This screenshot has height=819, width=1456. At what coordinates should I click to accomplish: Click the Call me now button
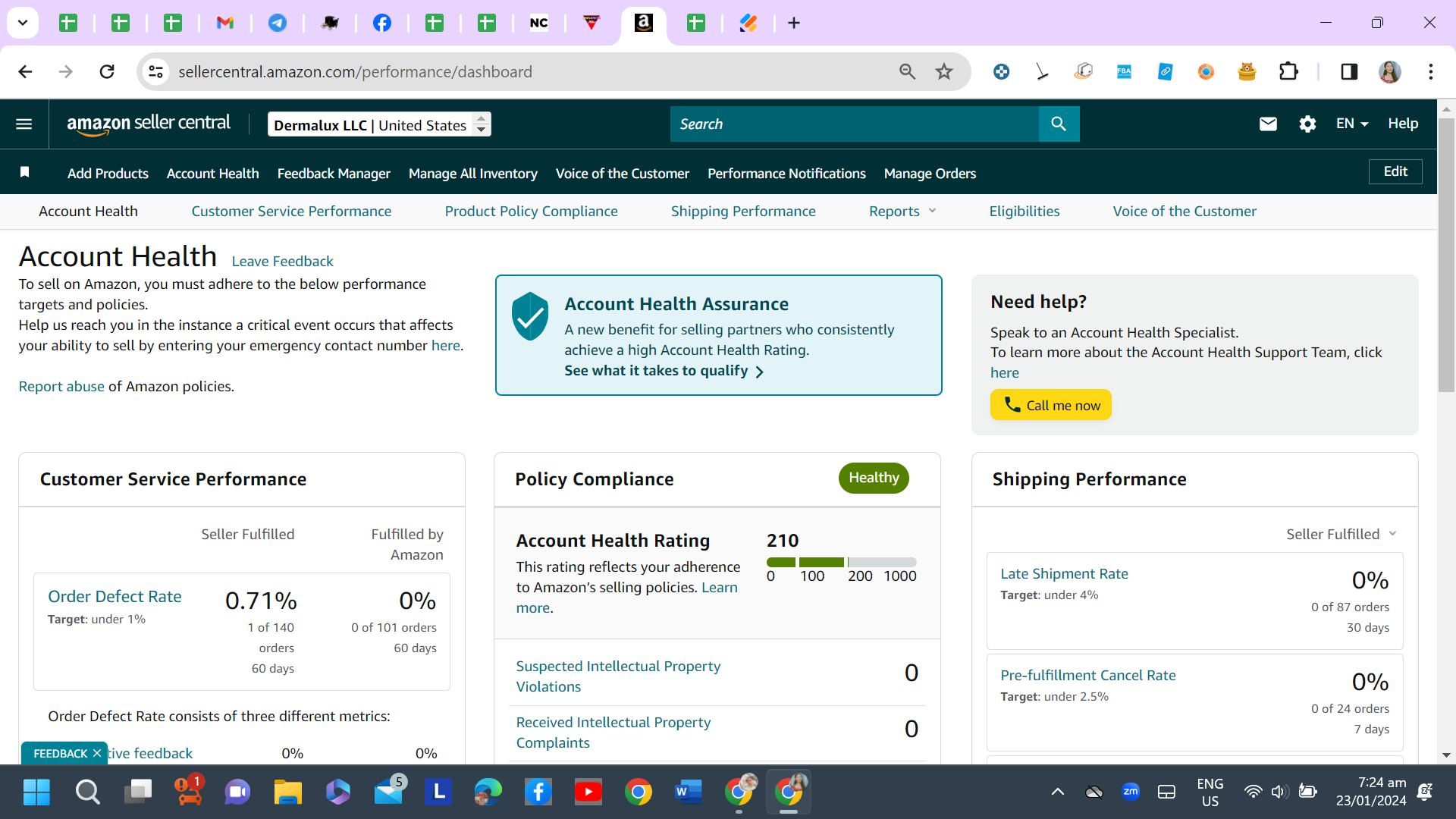pyautogui.click(x=1051, y=405)
